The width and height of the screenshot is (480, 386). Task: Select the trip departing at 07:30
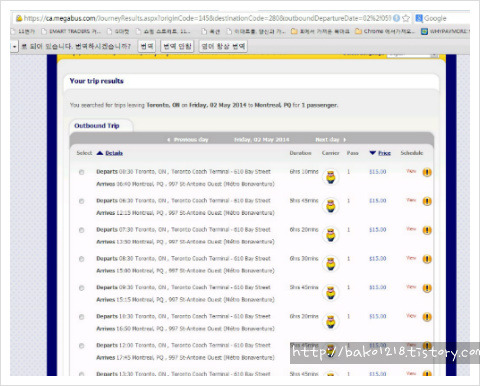click(81, 230)
